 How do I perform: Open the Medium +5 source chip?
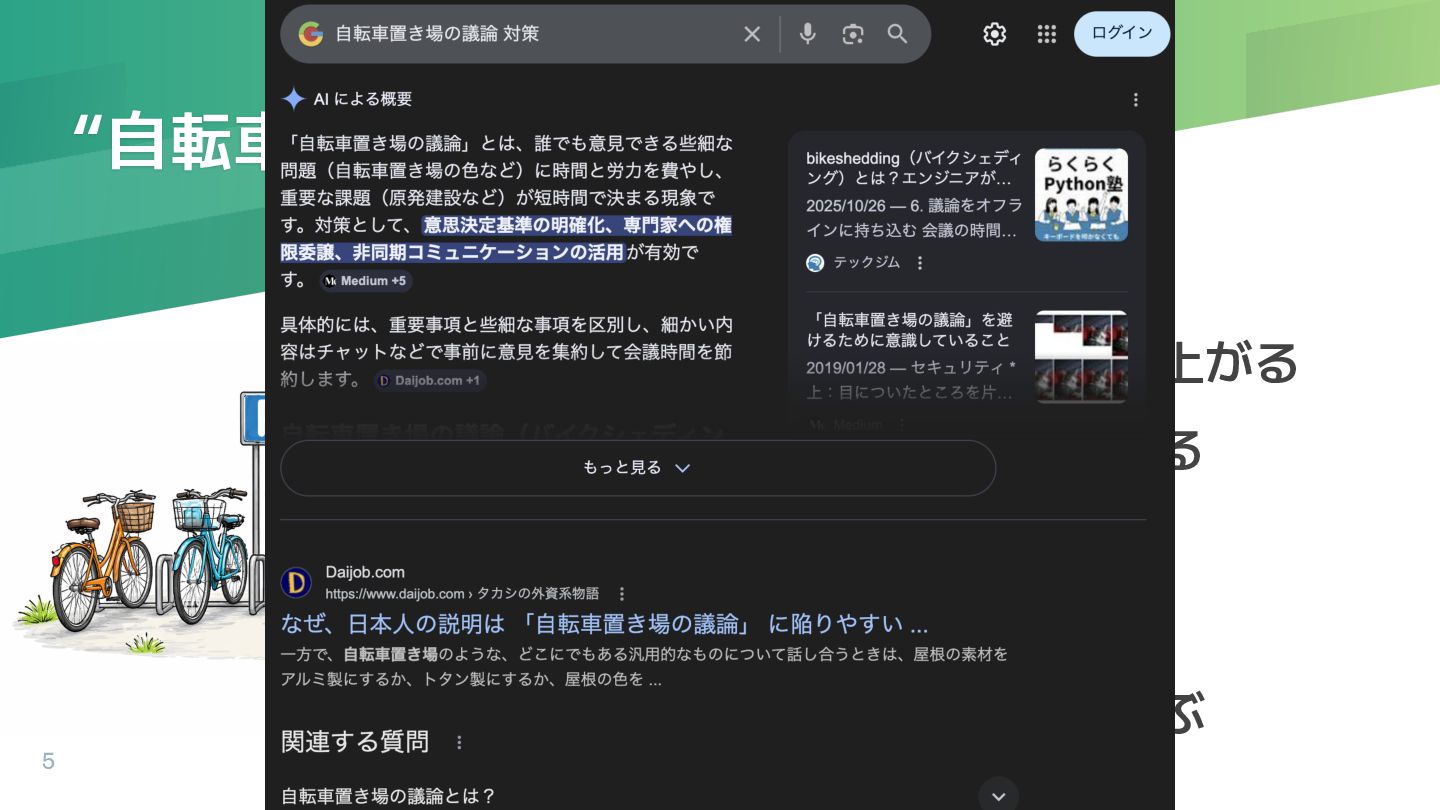(366, 281)
